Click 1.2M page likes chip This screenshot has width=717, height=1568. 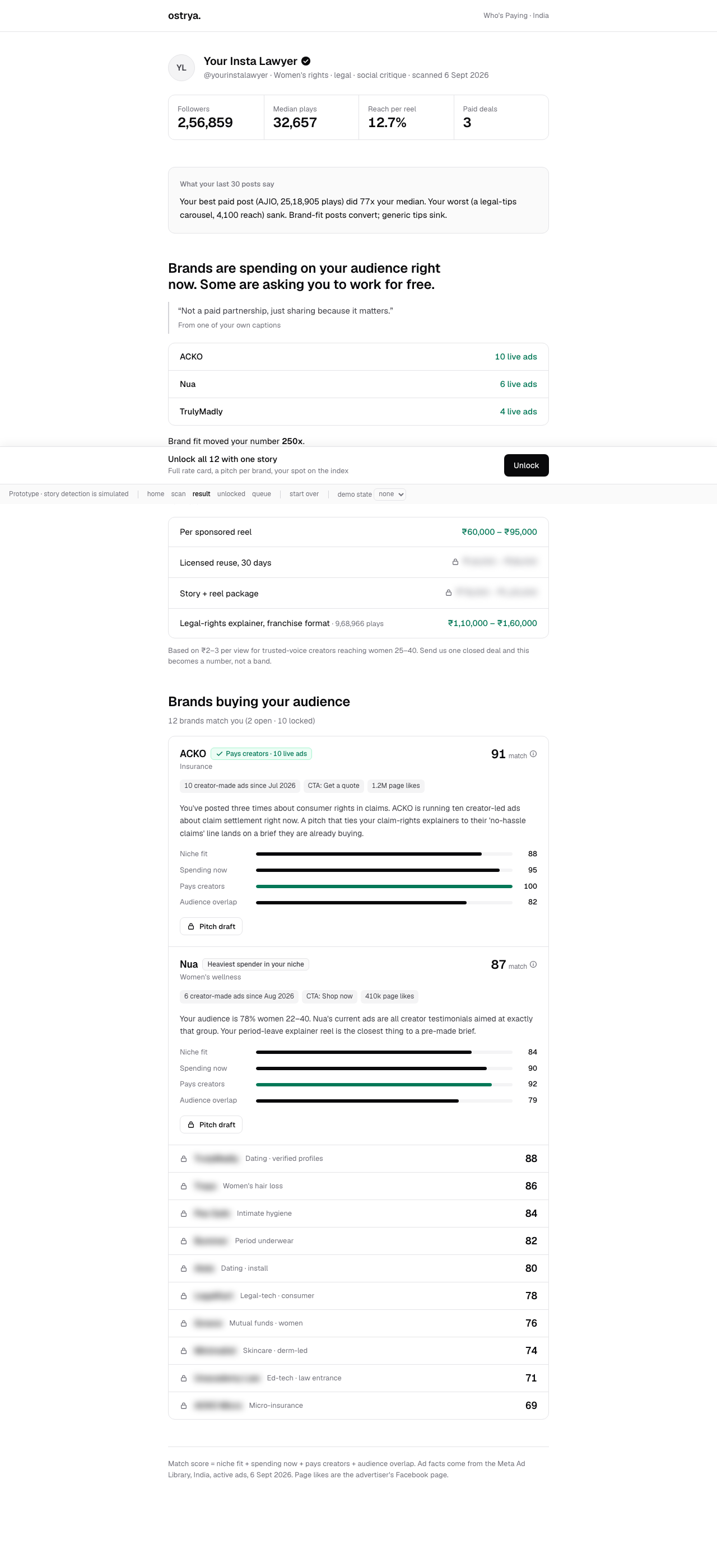click(395, 786)
